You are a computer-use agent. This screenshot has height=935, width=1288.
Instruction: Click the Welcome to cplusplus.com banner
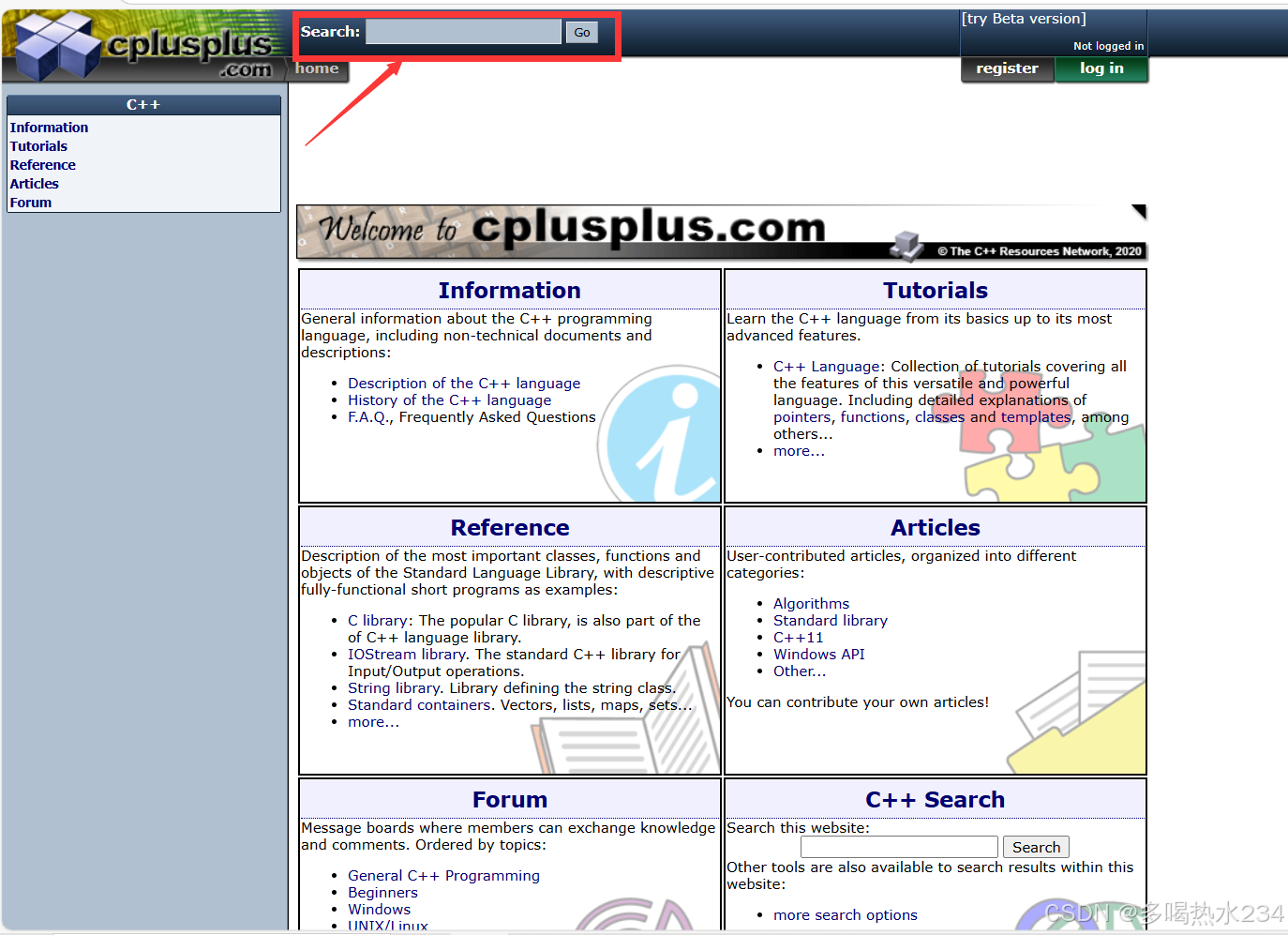point(721,232)
